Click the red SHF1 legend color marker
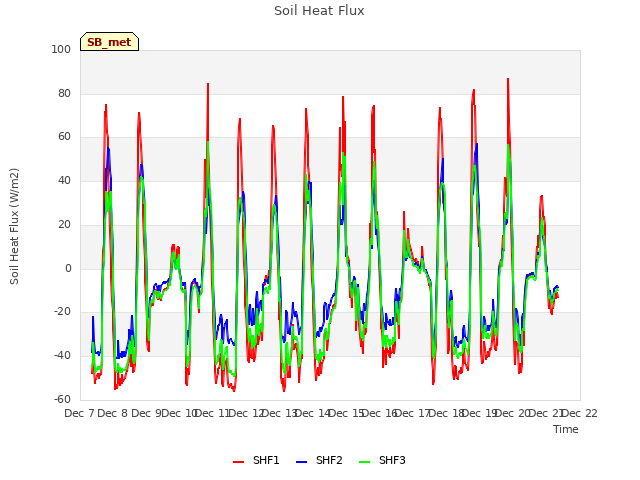The height and width of the screenshot is (480, 640). pyautogui.click(x=238, y=462)
